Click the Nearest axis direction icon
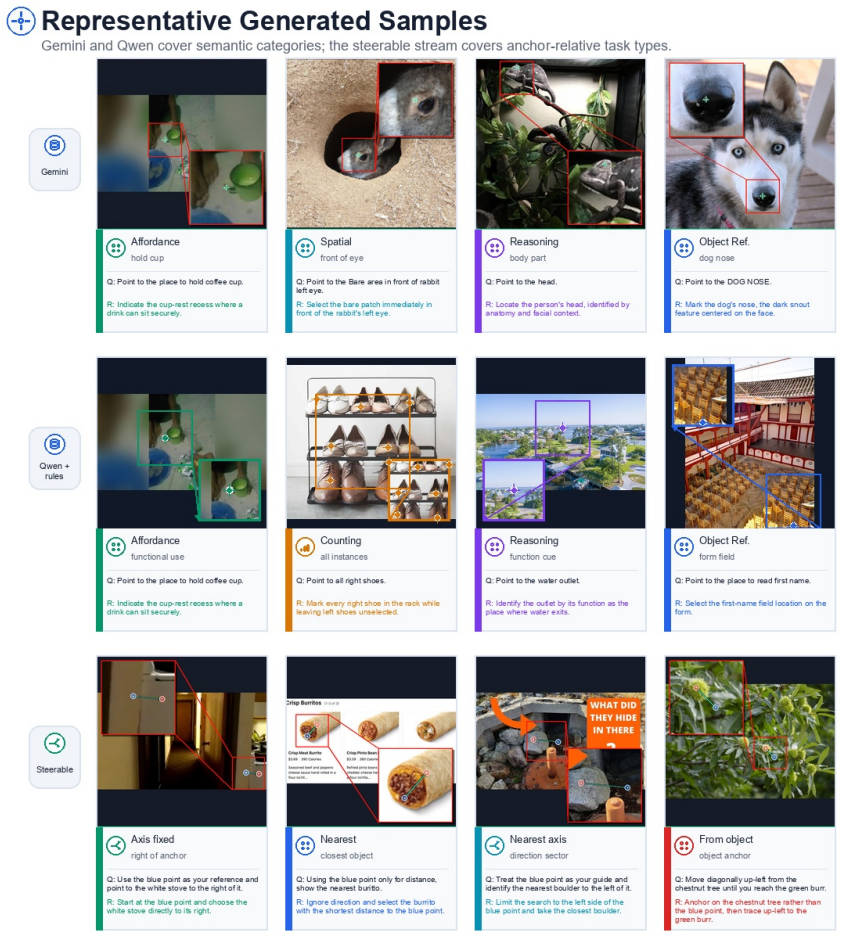843x938 pixels. (494, 845)
